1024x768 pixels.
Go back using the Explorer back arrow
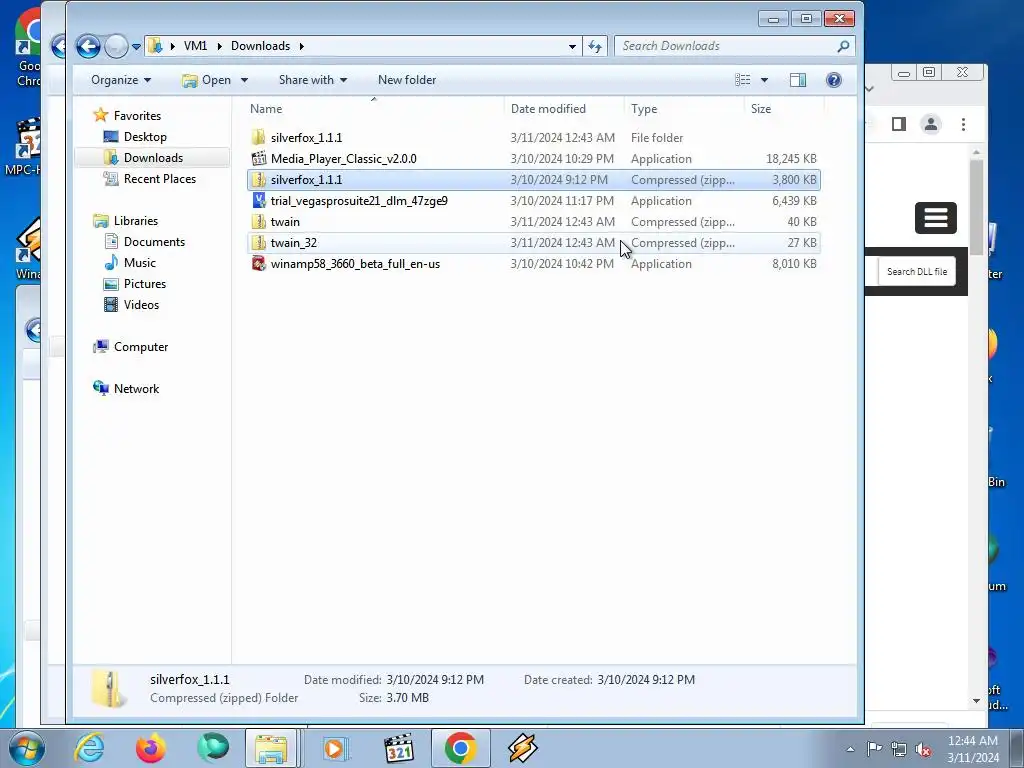tap(88, 46)
